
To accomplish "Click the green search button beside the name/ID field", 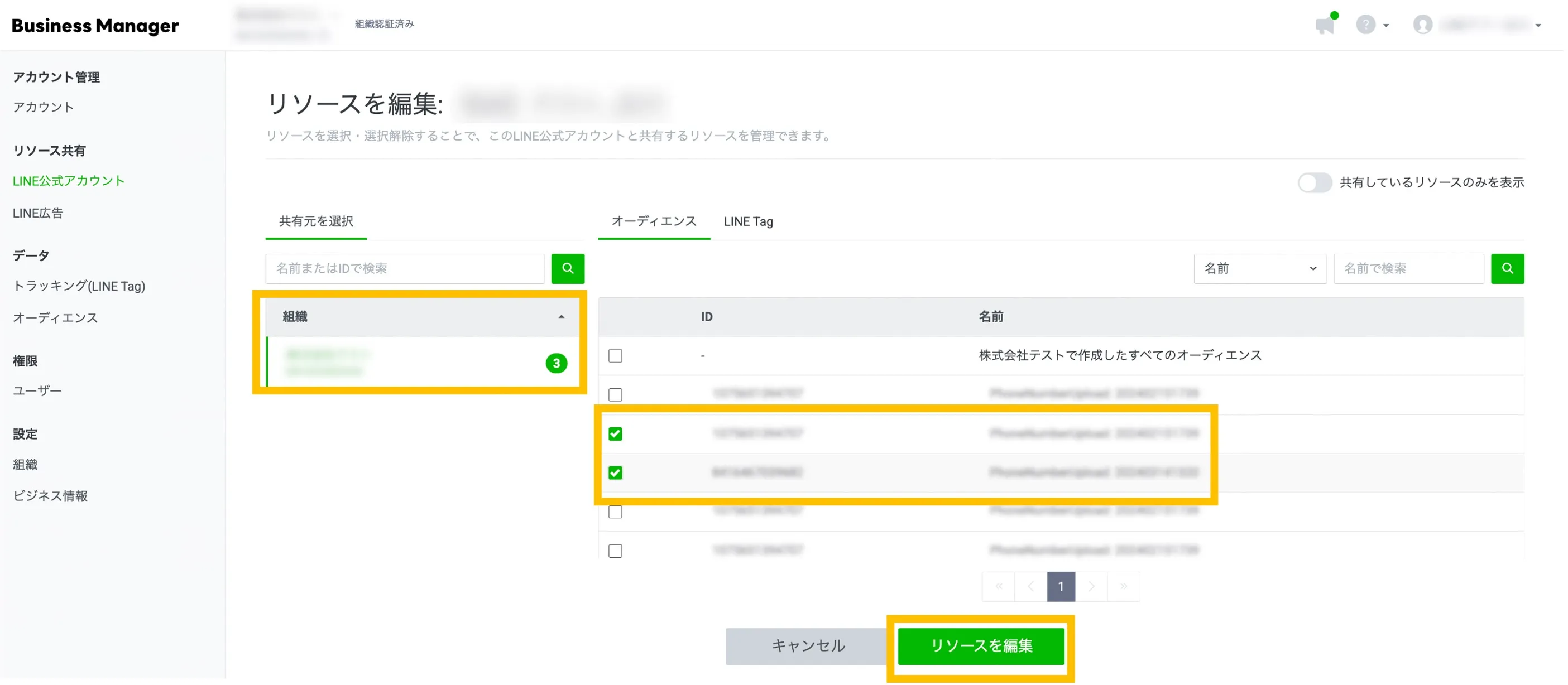I will 567,268.
